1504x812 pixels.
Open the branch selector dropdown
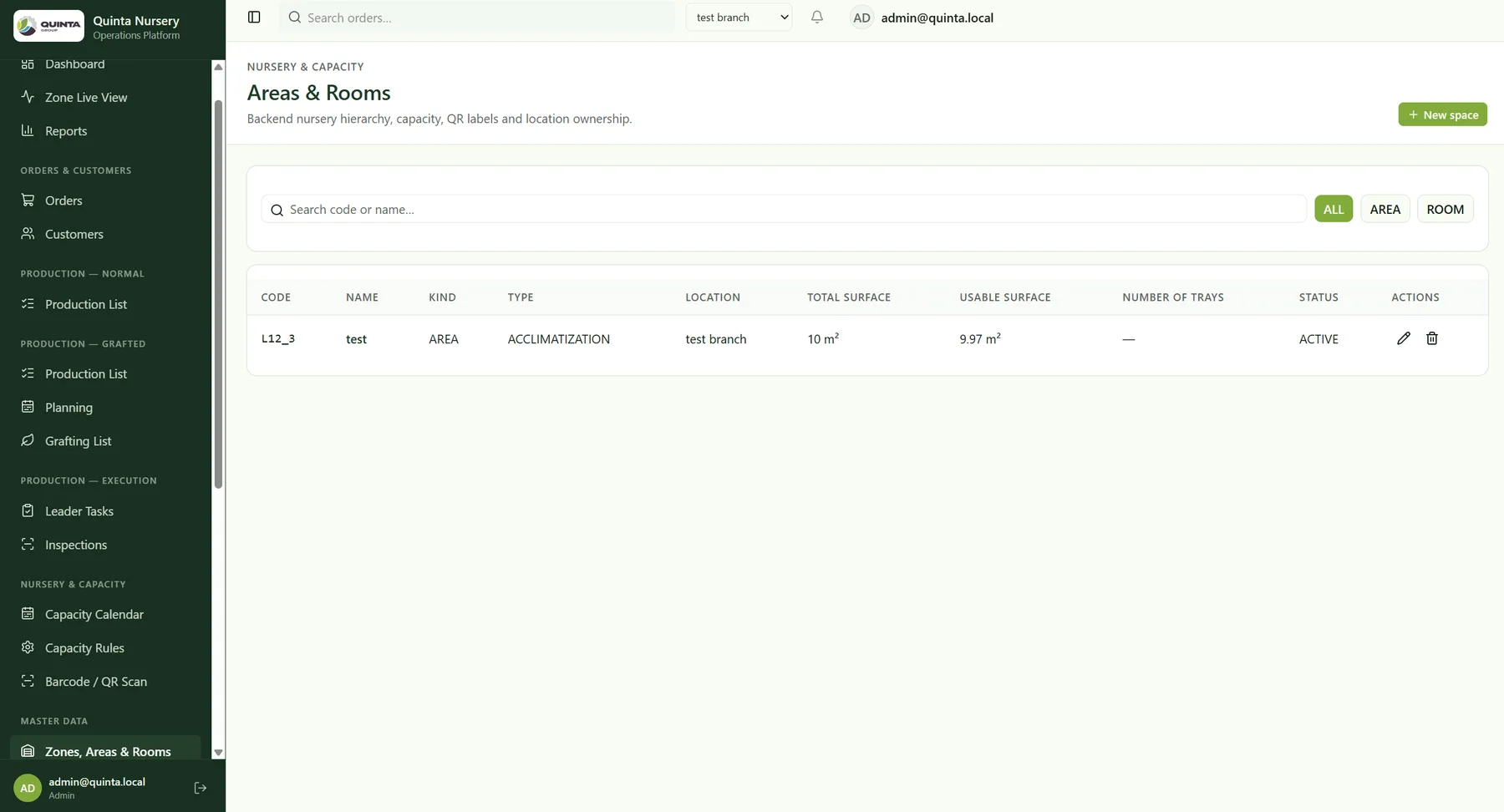739,18
